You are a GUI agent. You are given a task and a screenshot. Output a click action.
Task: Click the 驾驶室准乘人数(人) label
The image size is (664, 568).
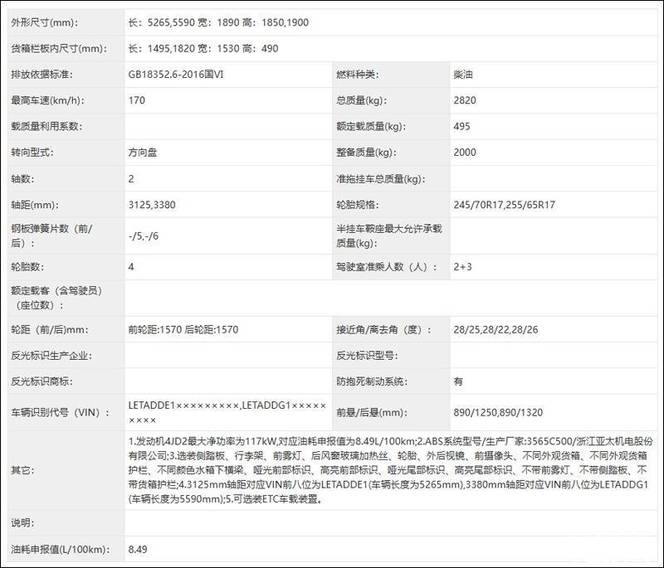point(386,267)
